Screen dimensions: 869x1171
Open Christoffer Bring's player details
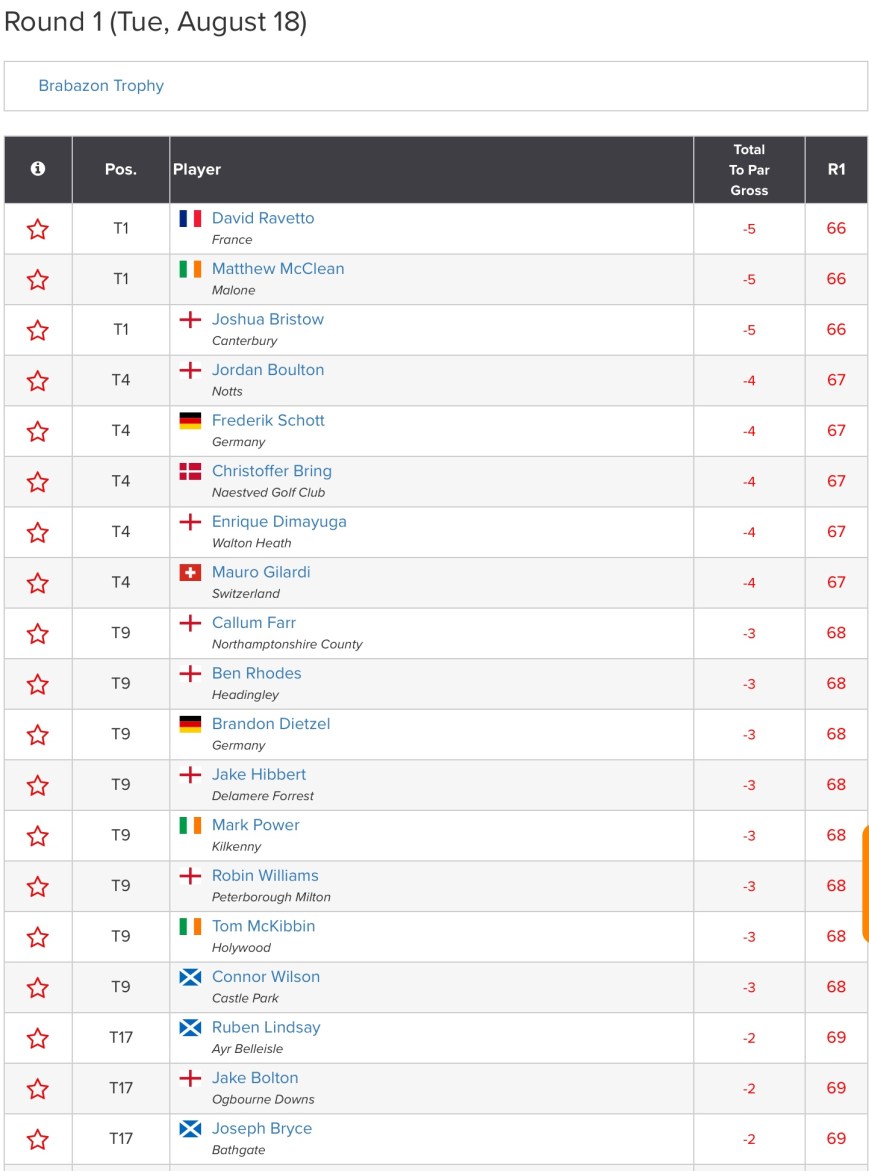click(272, 471)
